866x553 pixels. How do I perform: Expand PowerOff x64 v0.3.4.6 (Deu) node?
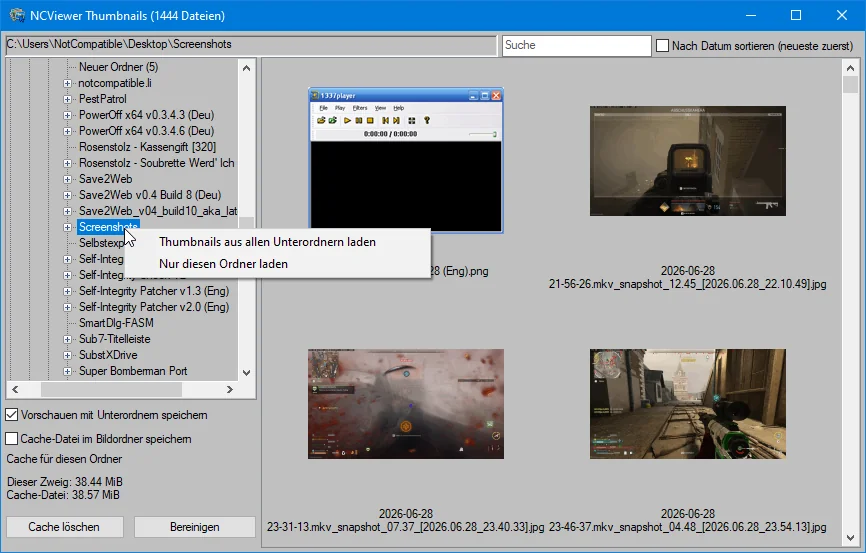[67, 131]
